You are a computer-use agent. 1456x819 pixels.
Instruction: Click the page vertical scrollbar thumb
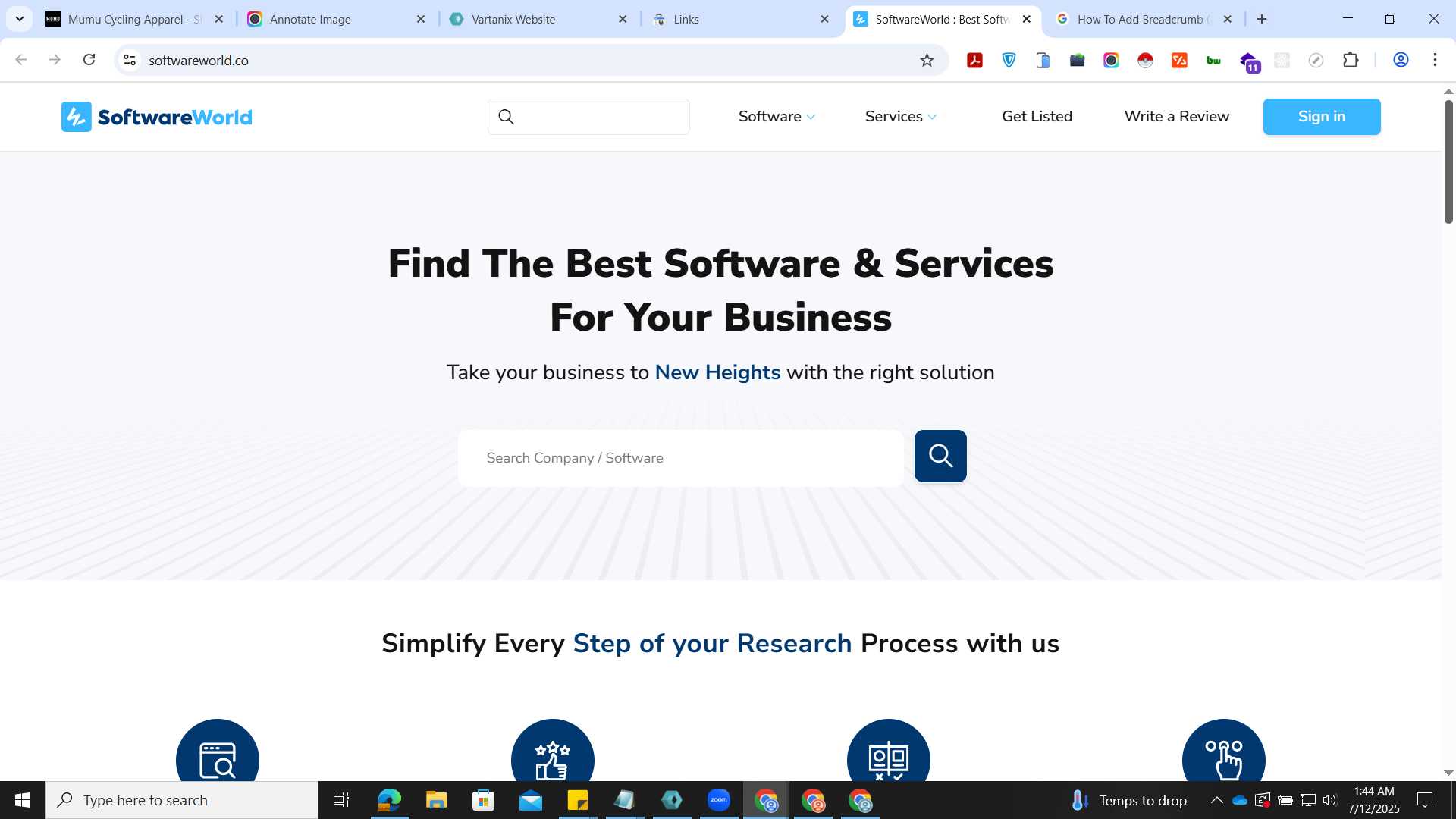pos(1448,161)
